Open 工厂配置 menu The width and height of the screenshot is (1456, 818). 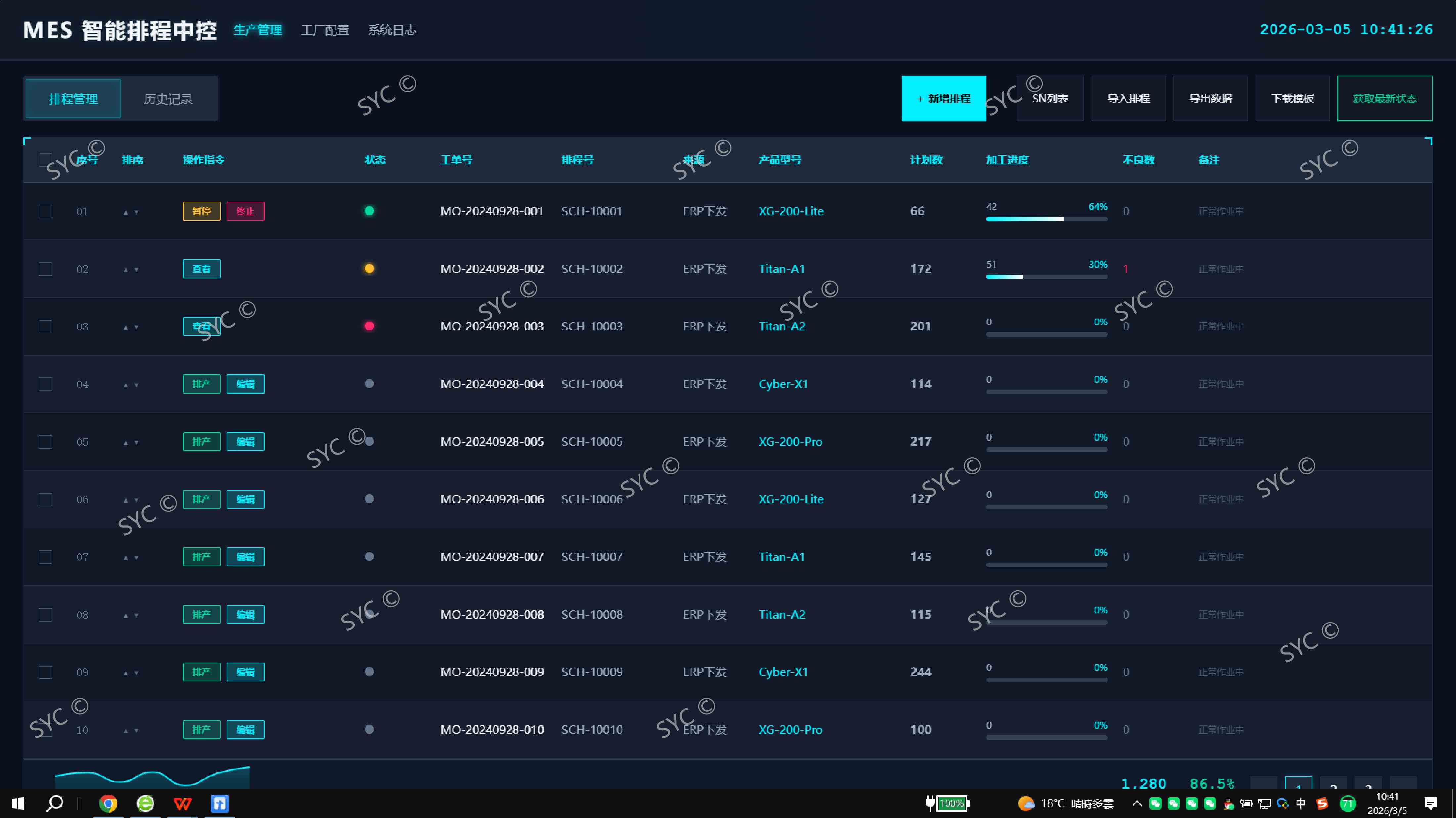pos(325,30)
